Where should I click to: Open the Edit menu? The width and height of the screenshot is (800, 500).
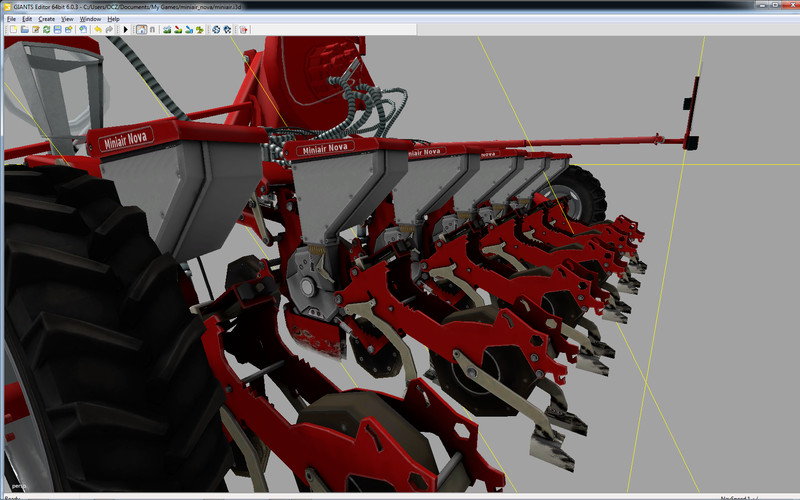[x=27, y=19]
